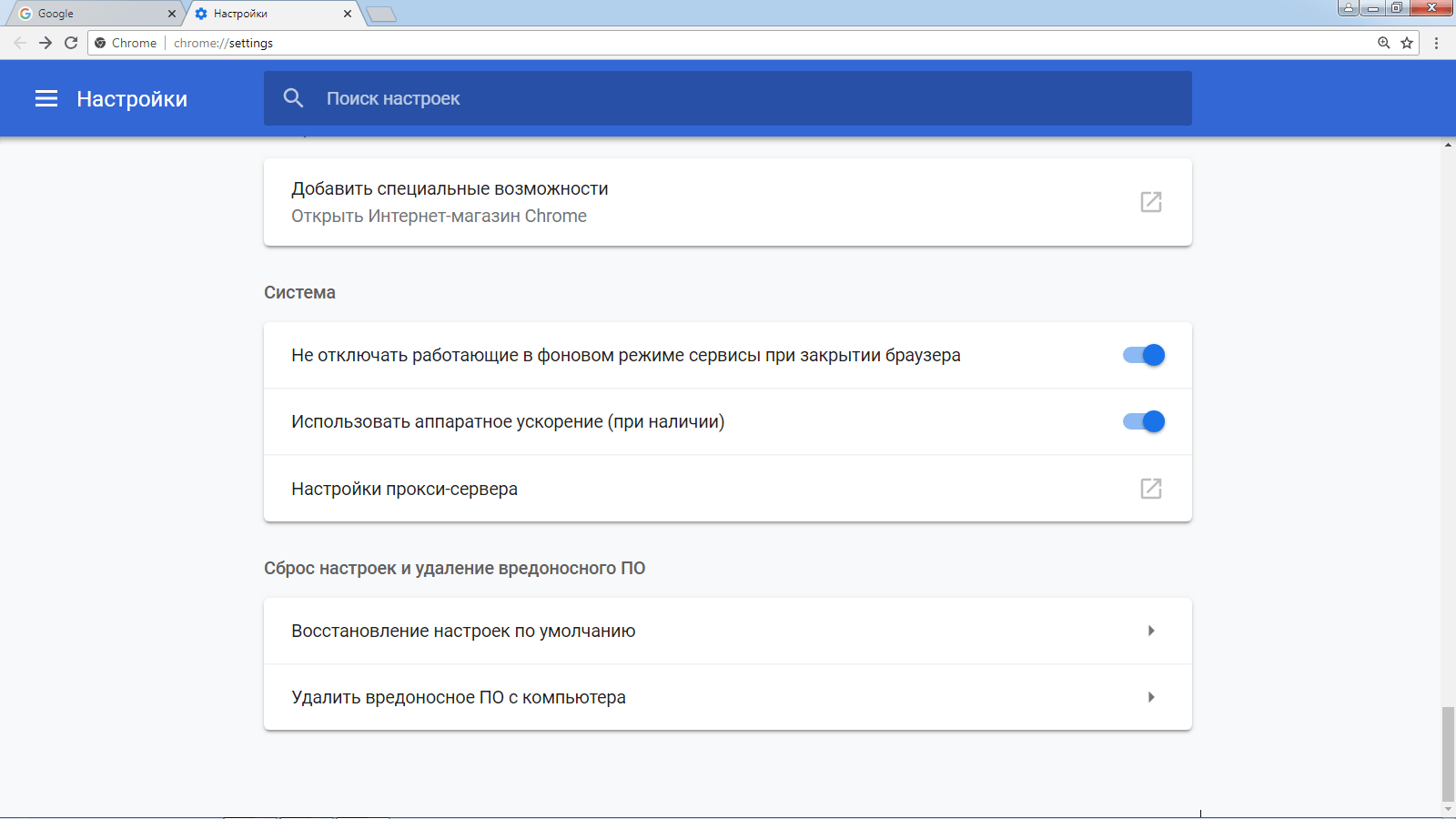
Task: Go forward in browser history
Action: coord(45,43)
